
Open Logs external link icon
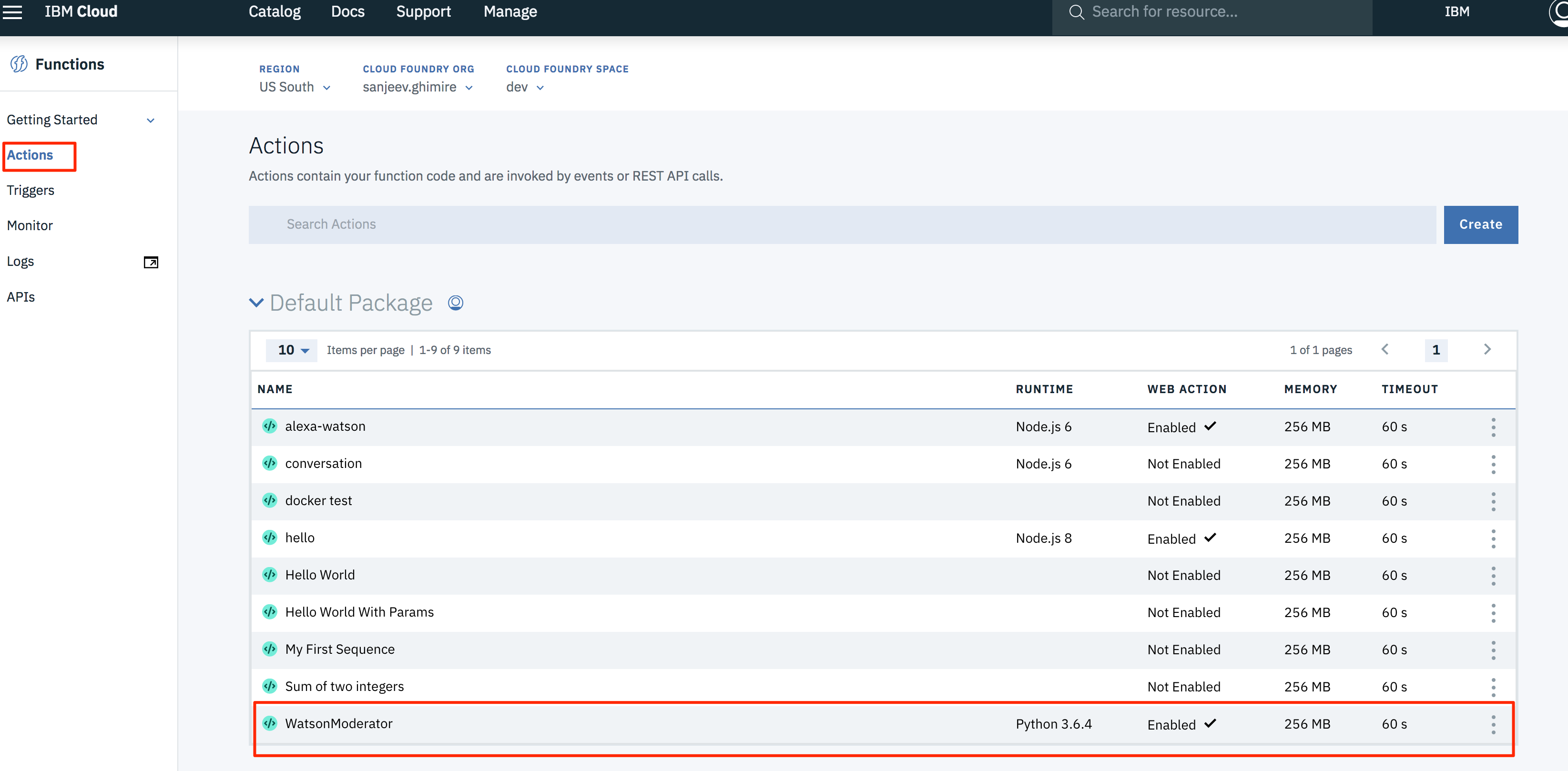tap(150, 262)
